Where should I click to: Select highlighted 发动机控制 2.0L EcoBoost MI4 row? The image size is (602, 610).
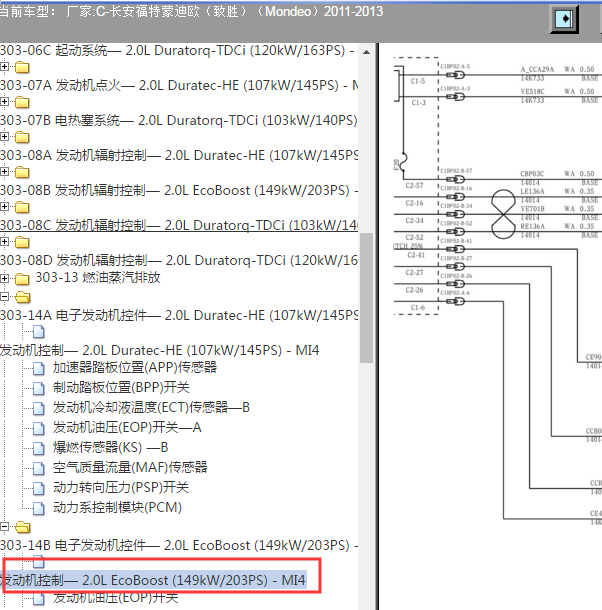[153, 580]
